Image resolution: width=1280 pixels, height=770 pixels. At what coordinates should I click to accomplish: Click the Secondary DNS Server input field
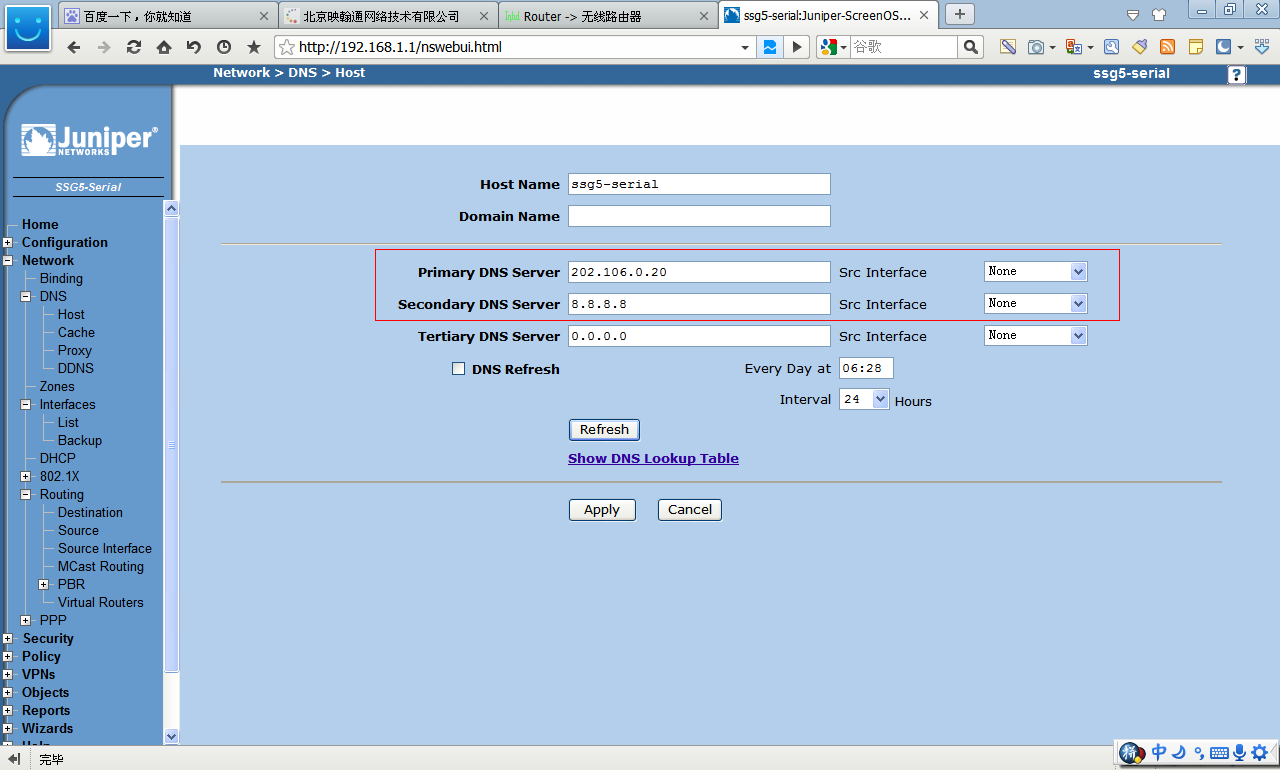698,304
